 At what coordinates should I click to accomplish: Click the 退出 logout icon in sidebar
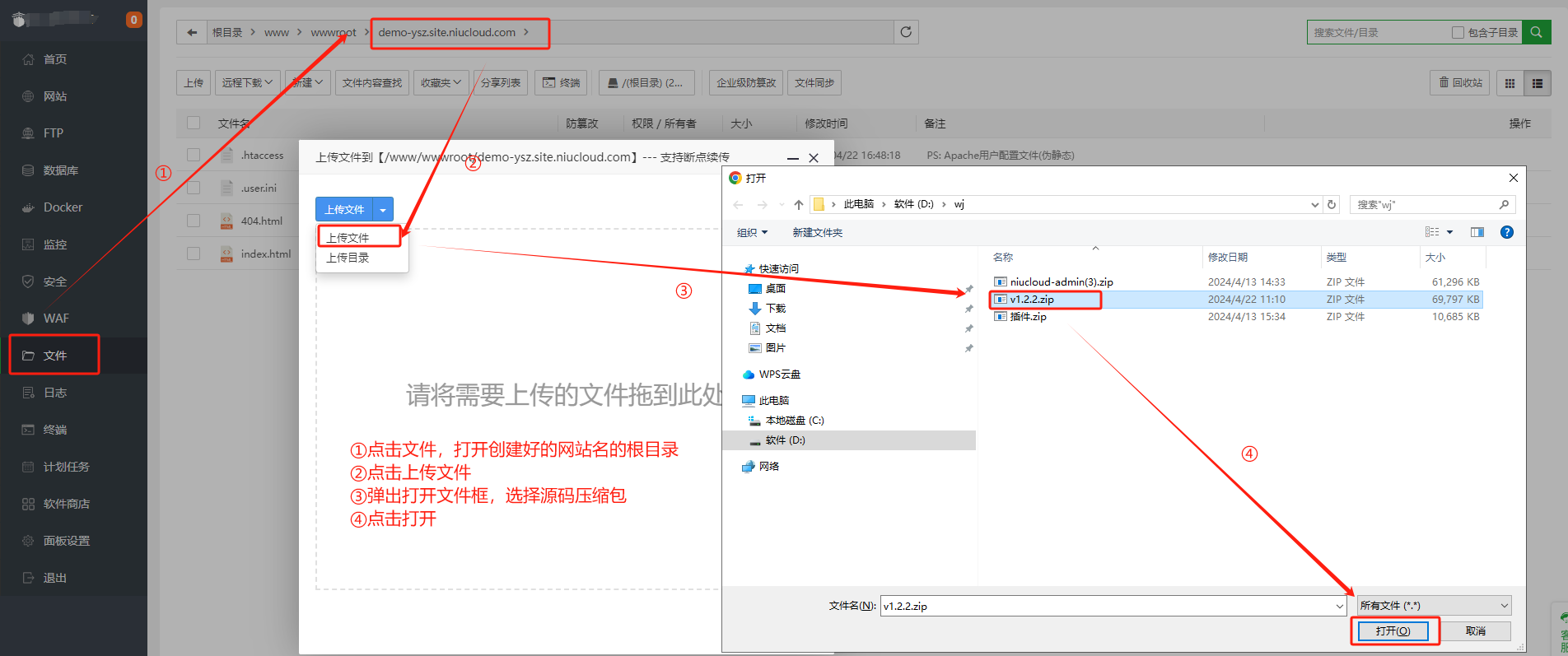point(28,578)
